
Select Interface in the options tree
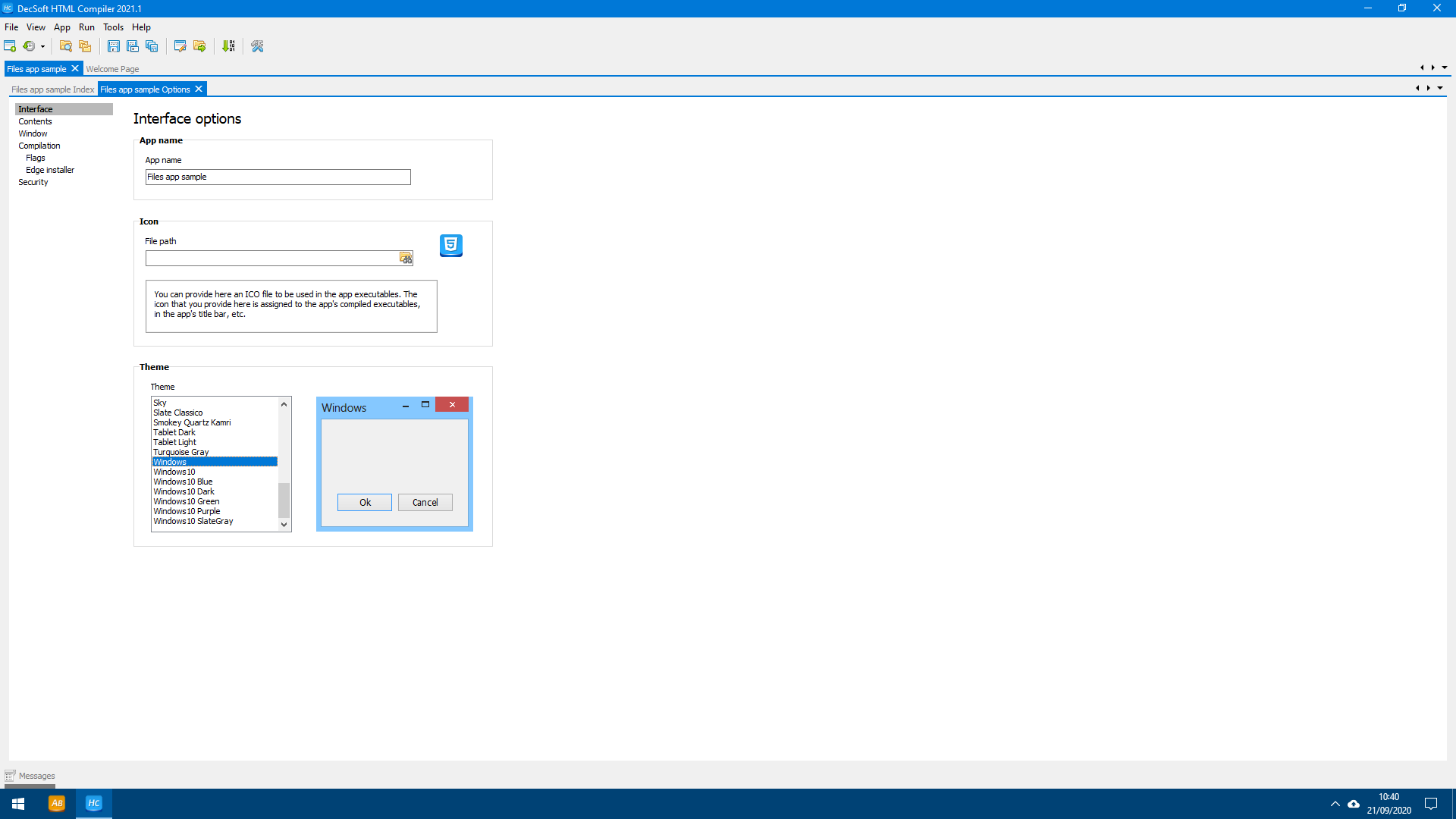tap(64, 109)
